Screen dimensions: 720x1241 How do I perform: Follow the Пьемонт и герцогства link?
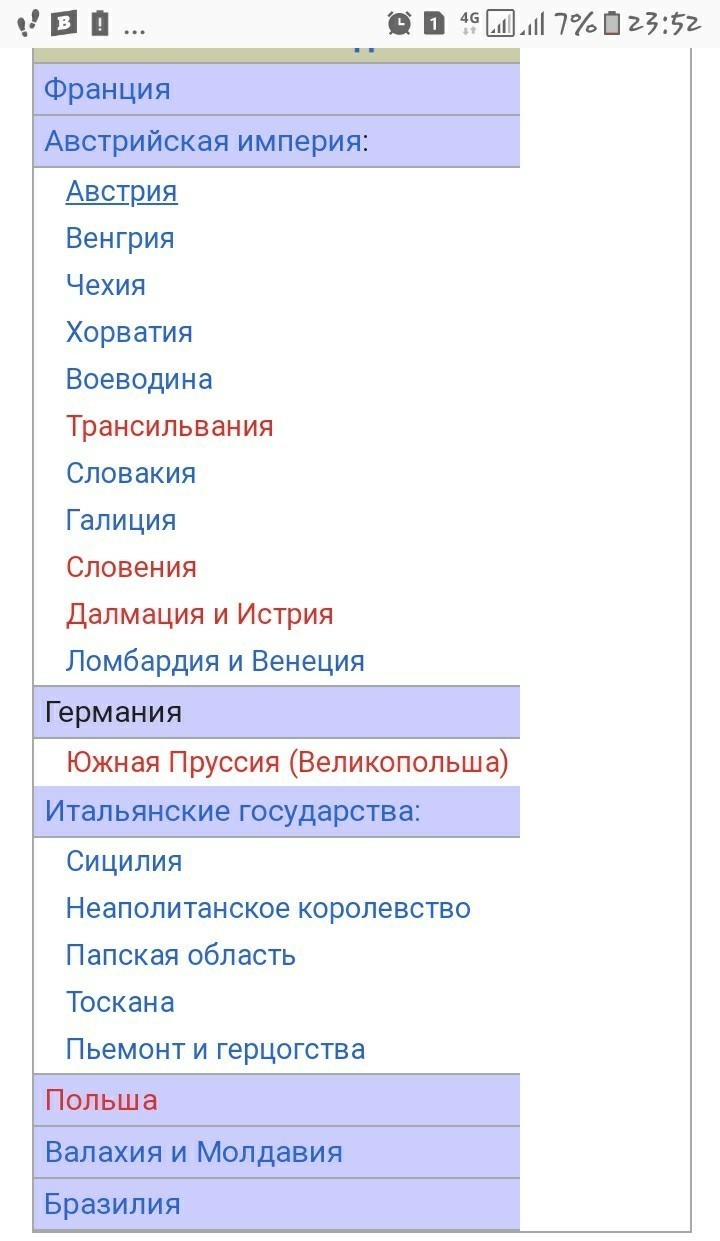pyautogui.click(x=215, y=1049)
